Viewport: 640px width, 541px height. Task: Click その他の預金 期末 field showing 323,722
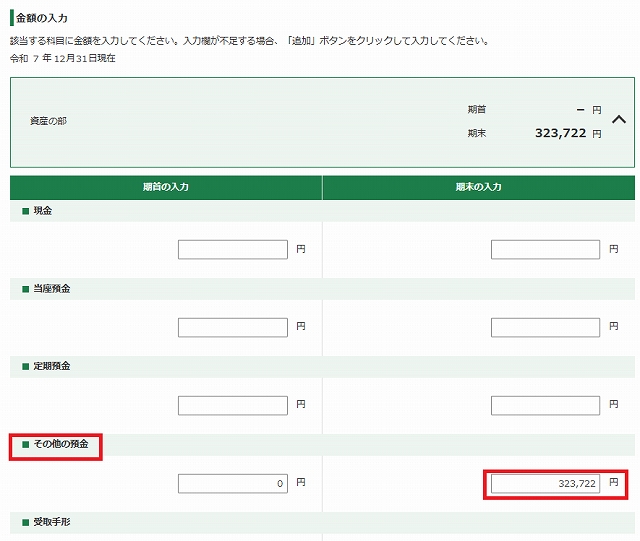(545, 483)
